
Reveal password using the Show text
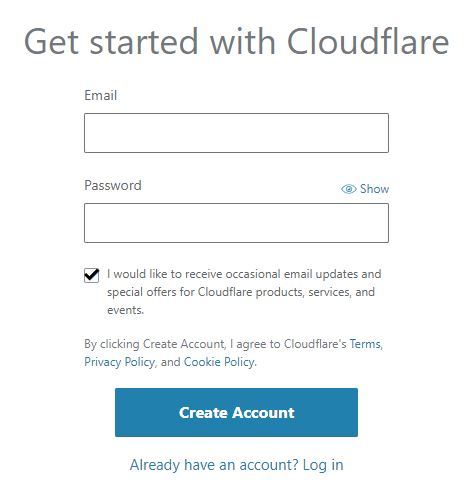coord(374,189)
